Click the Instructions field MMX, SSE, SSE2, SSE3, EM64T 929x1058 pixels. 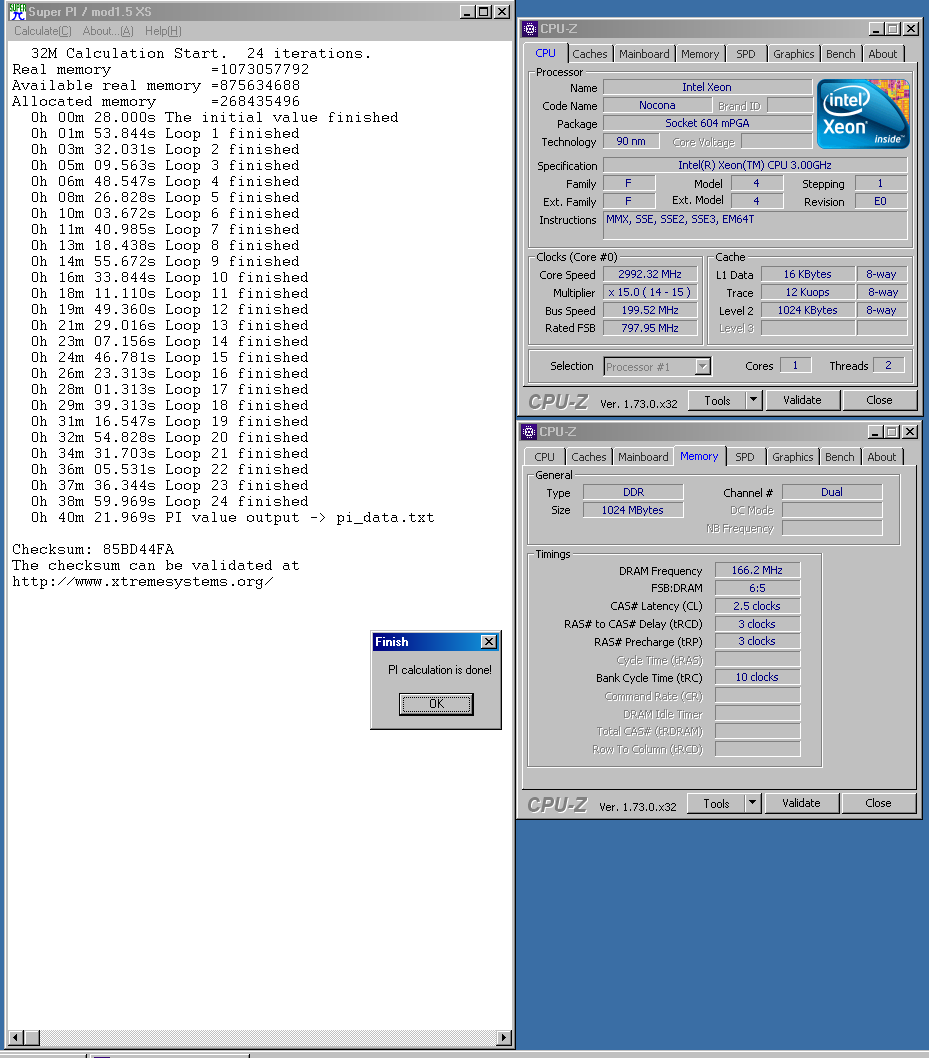coord(755,225)
